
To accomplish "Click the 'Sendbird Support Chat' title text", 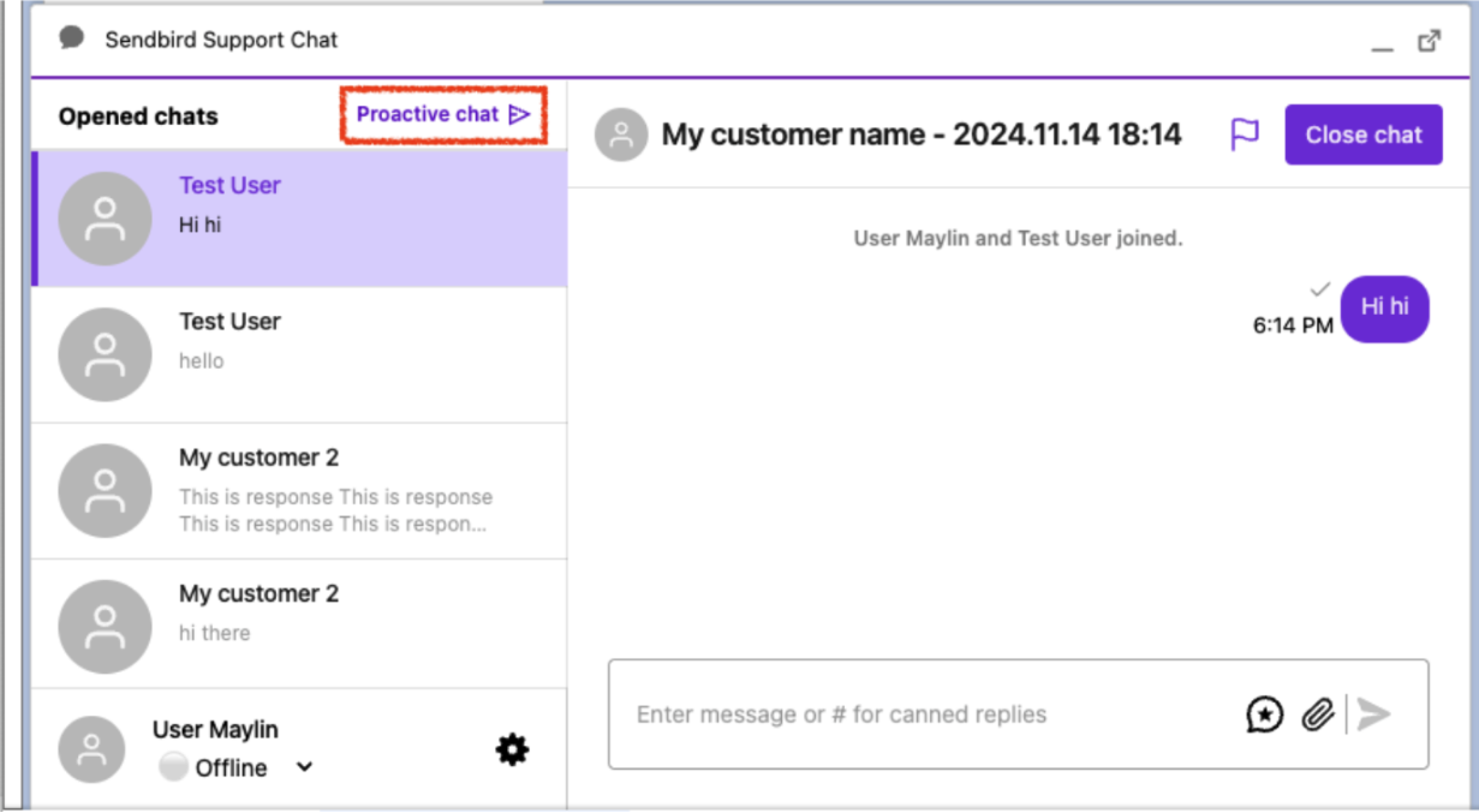I will [221, 40].
